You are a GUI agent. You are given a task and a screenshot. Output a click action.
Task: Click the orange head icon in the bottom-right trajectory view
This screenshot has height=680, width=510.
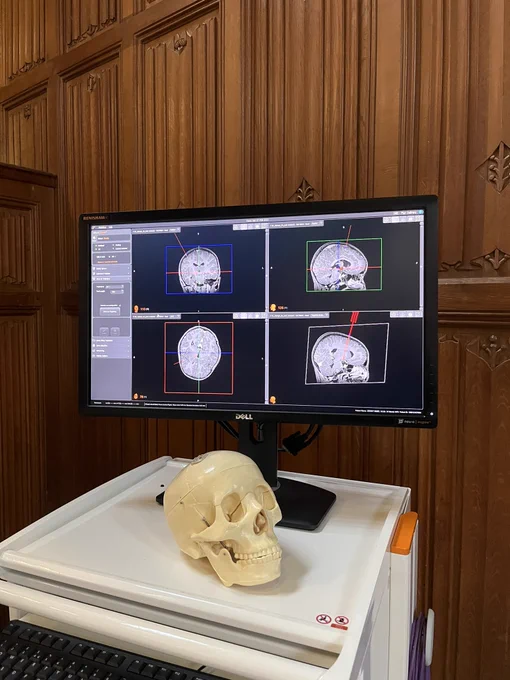273,399
